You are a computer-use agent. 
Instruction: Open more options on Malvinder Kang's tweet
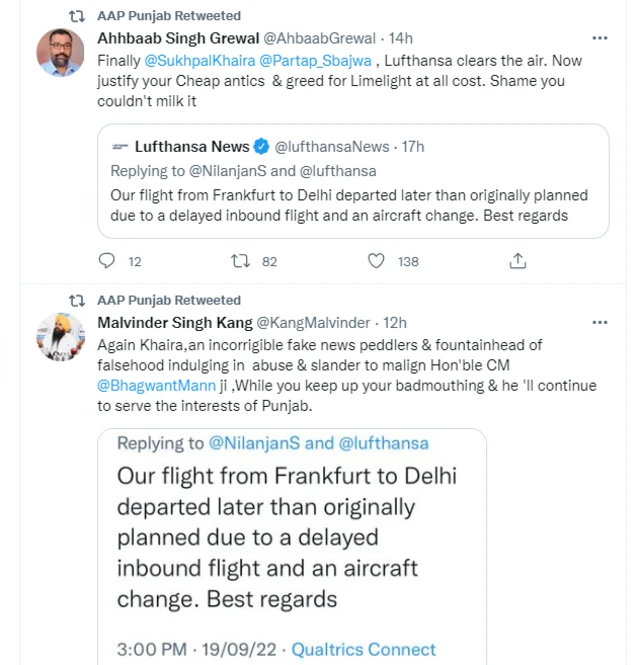coord(600,323)
